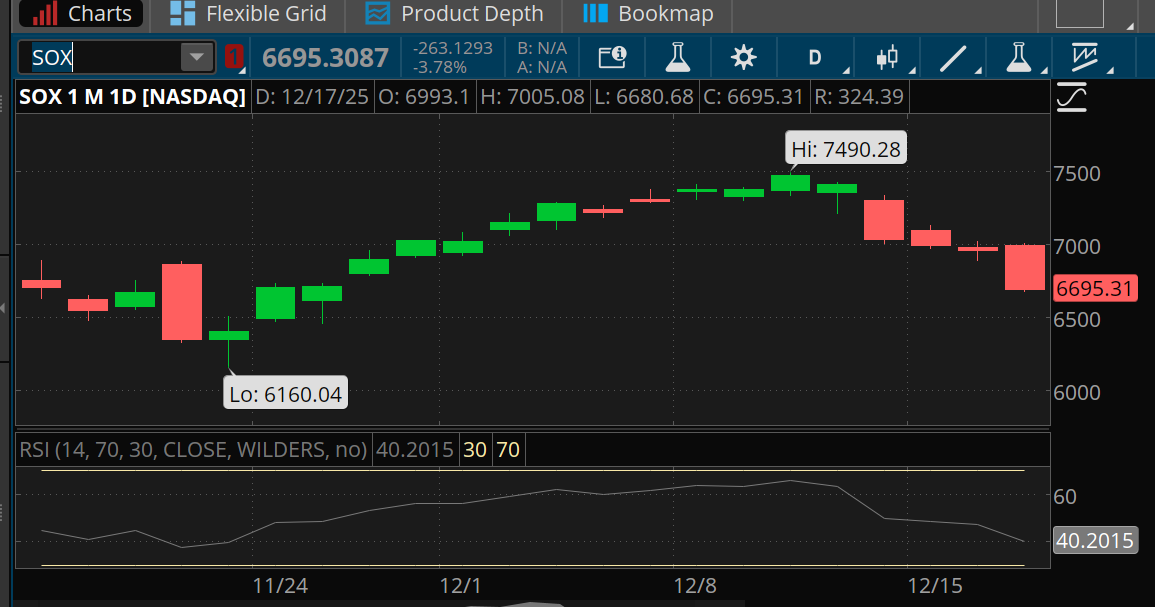Click the red symbol link indicator
The image size is (1155, 607).
[x=234, y=57]
